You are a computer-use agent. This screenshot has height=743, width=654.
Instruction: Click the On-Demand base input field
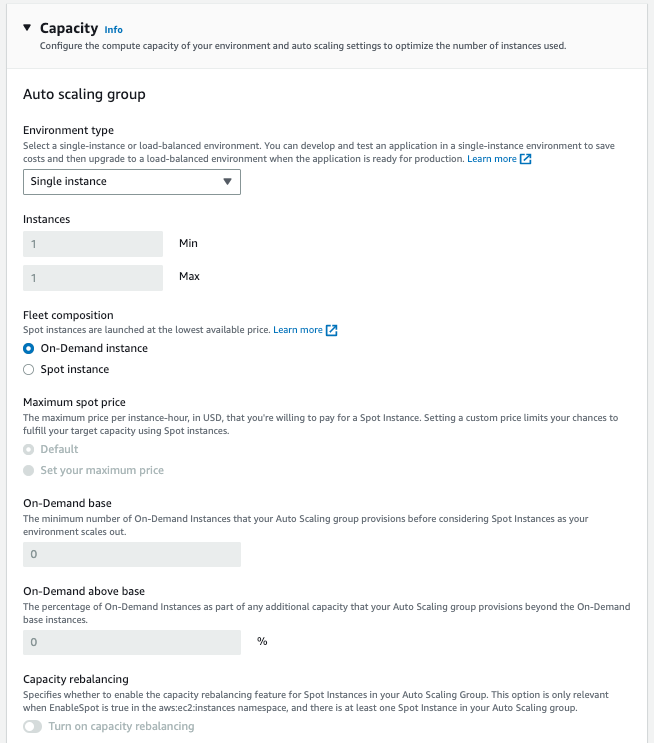(x=131, y=554)
